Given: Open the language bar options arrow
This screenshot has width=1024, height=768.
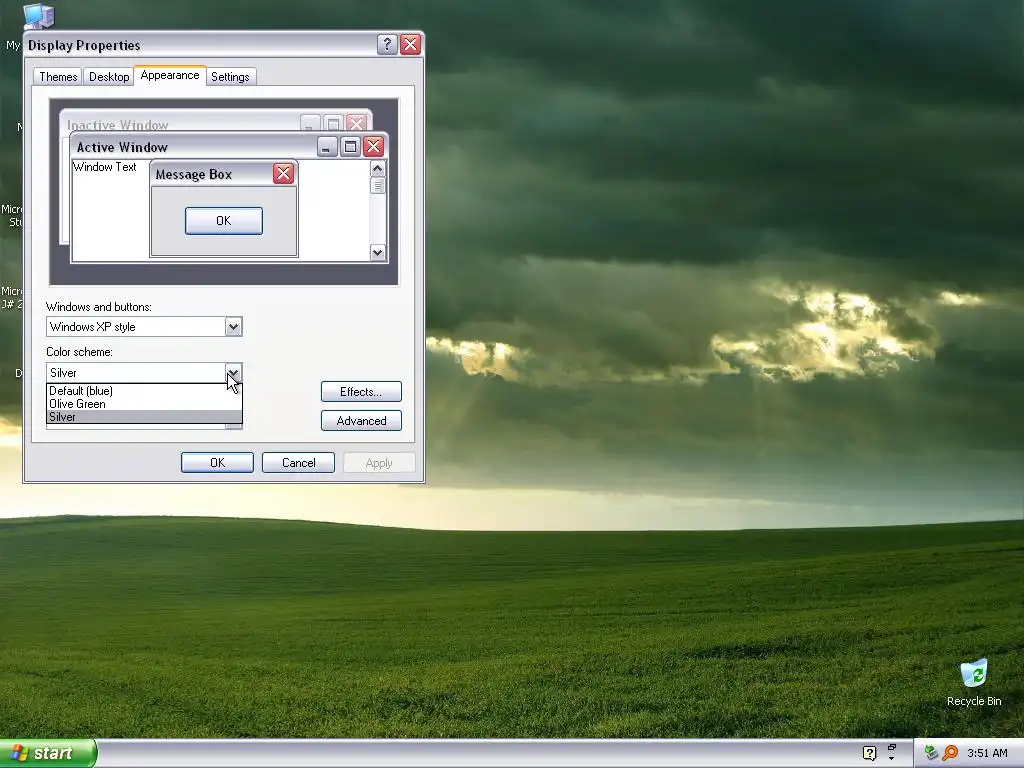Looking at the screenshot, I should click(892, 759).
